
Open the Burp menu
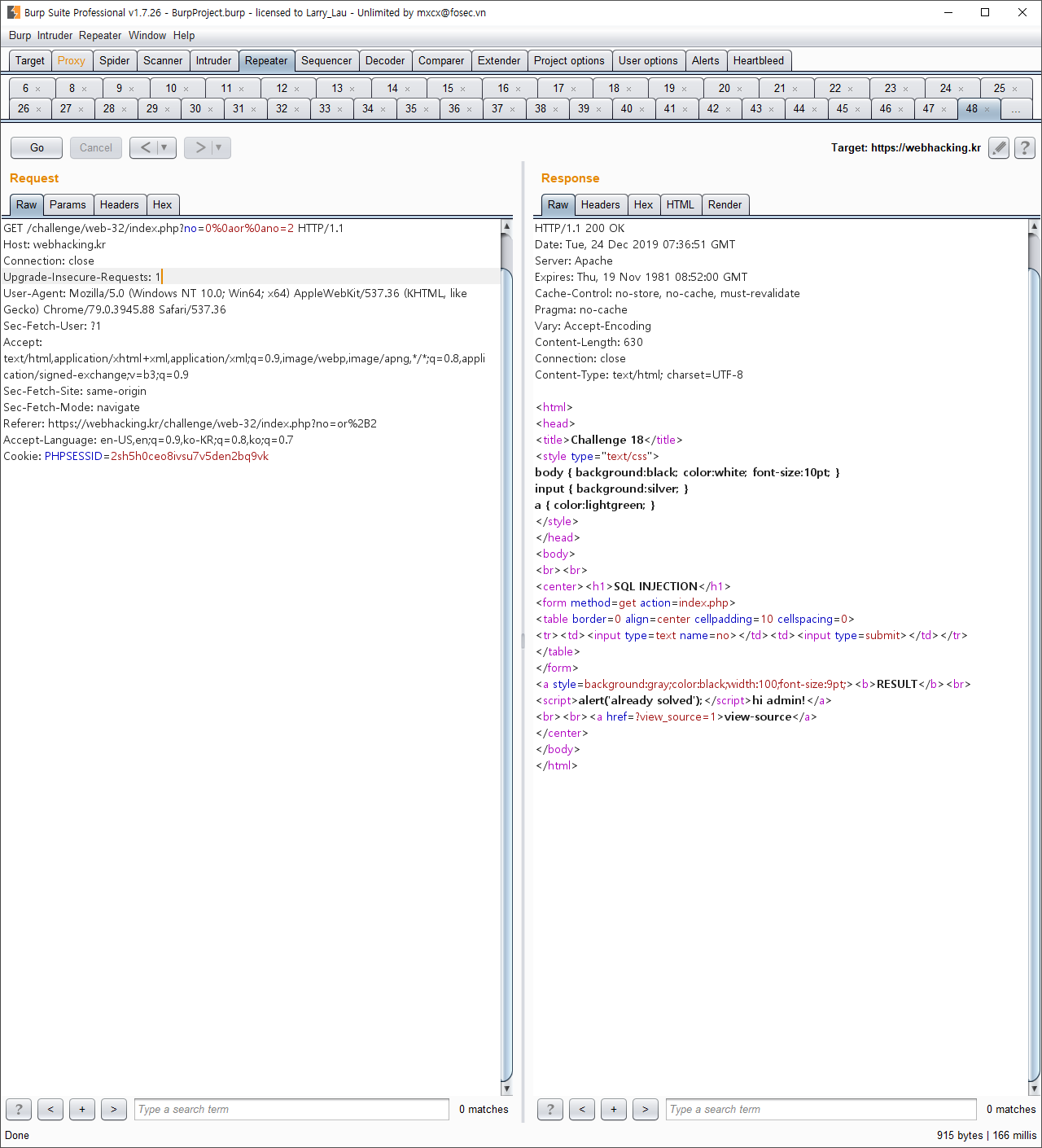(20, 35)
